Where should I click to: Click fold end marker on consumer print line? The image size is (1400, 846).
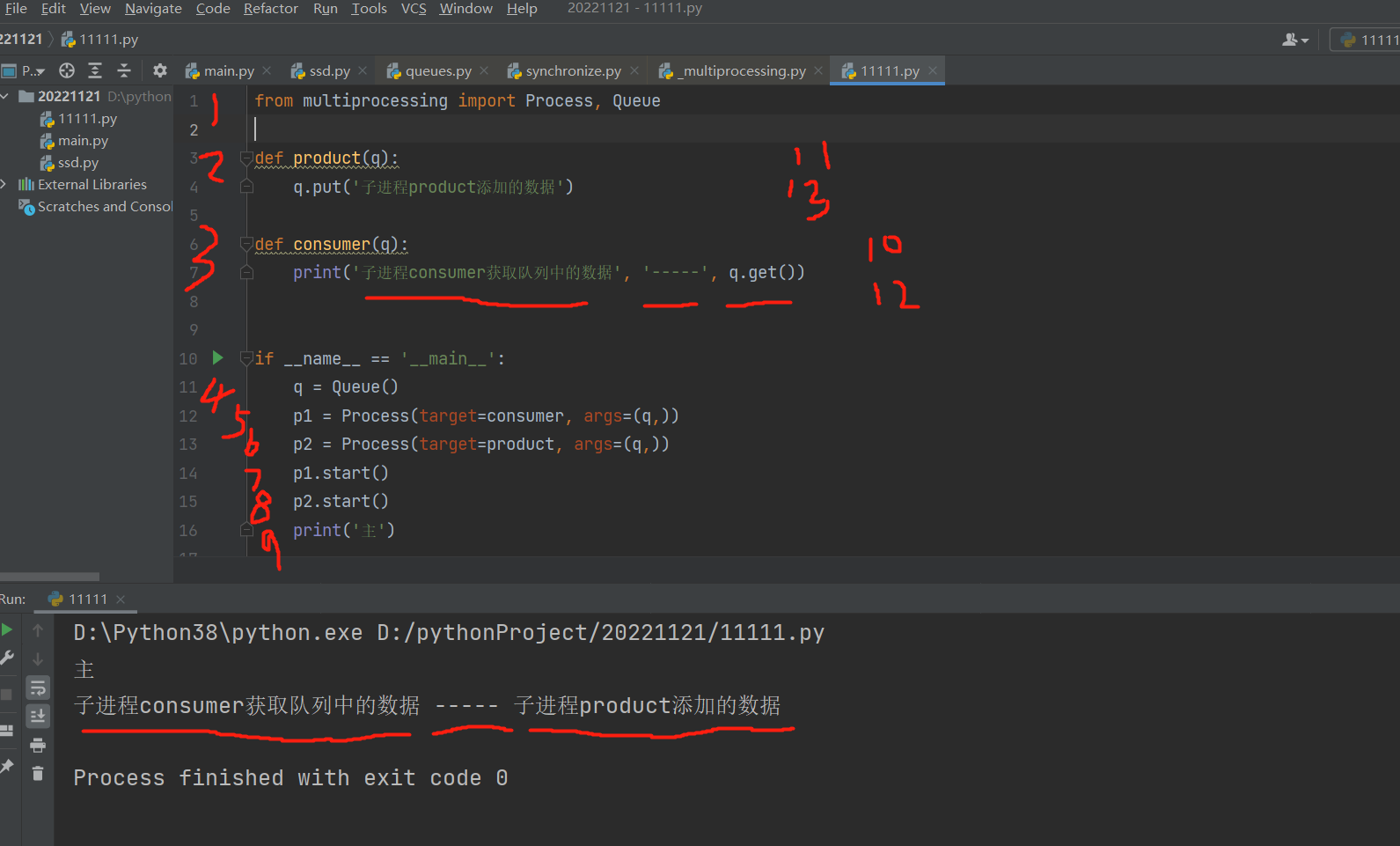click(x=247, y=273)
